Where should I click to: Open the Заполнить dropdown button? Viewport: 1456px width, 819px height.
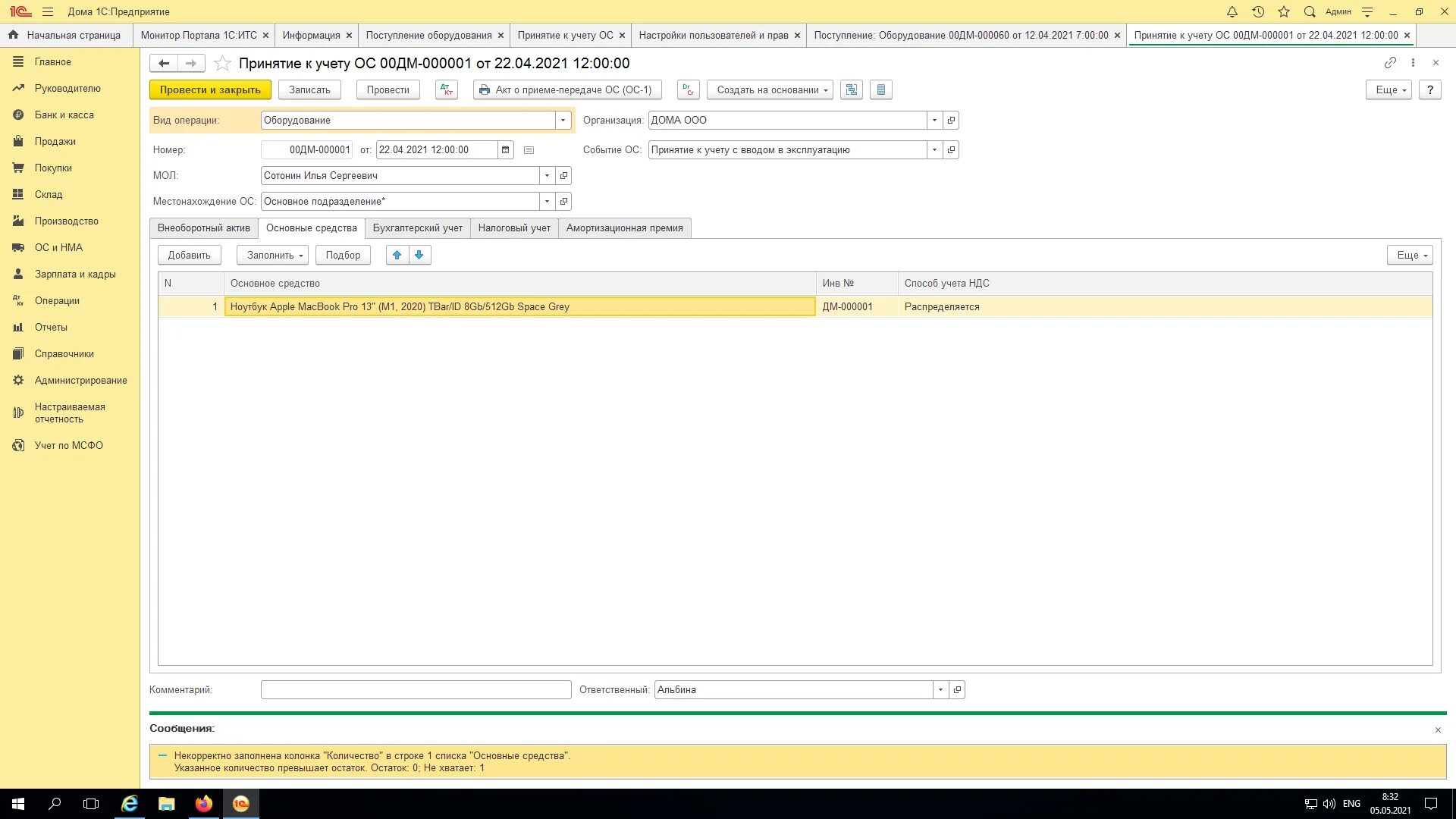(x=272, y=256)
